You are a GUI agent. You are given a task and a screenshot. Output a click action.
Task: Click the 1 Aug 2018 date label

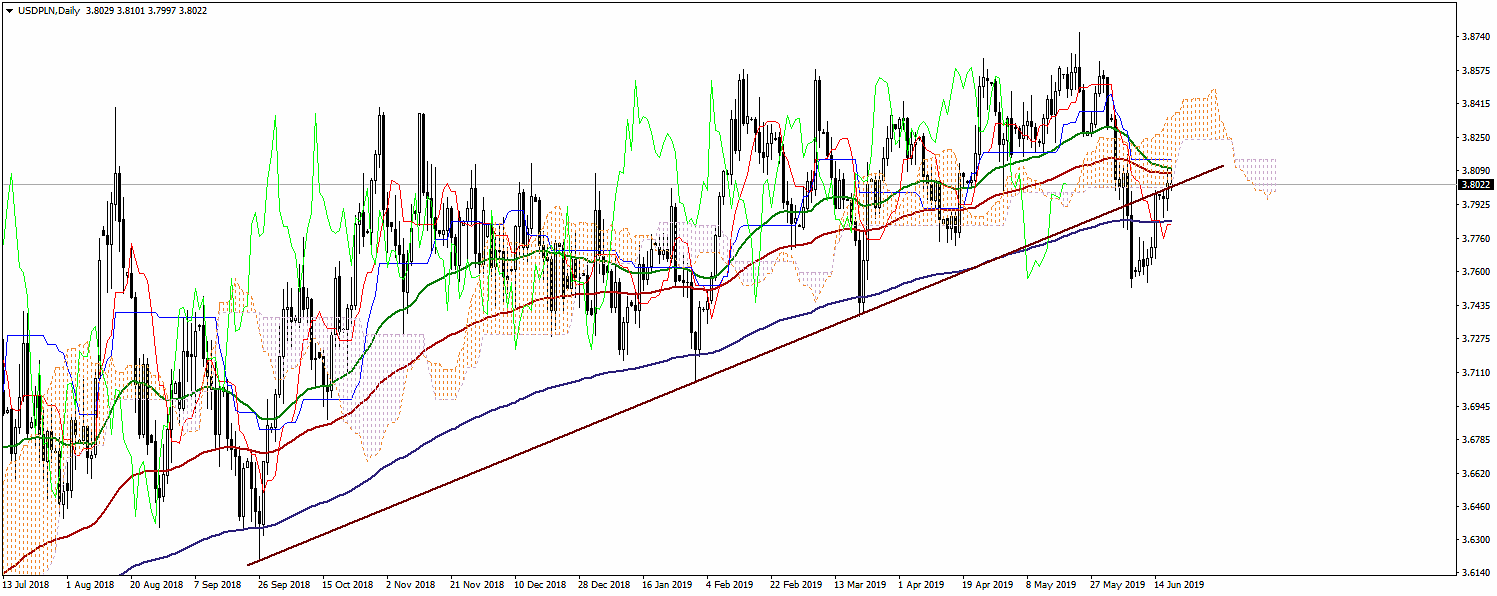[x=89, y=585]
